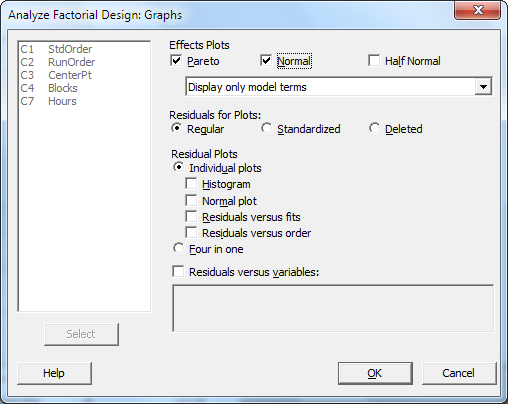Screen dimensions: 508x404
Task: Click the Help button
Action: (x=54, y=373)
